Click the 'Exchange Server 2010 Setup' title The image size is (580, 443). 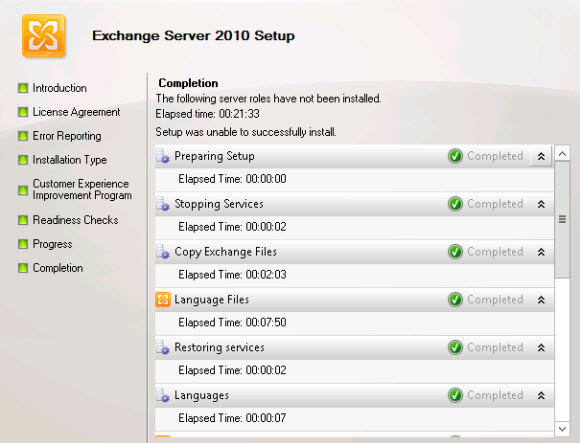point(193,35)
